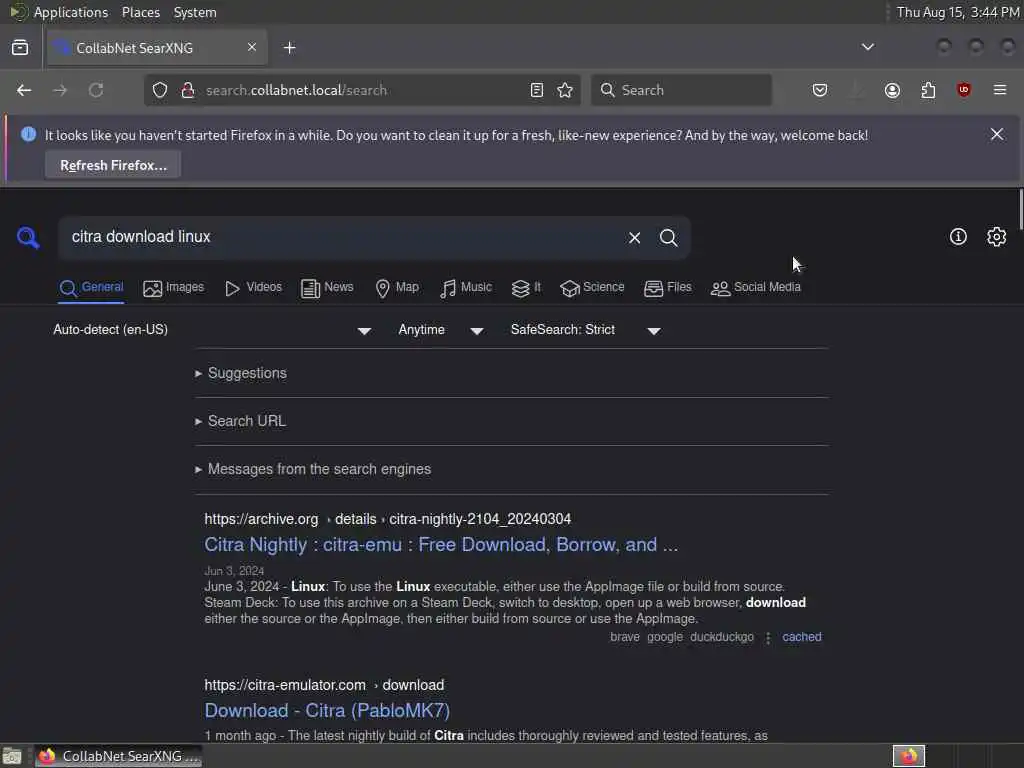Open the Anytime time range dropdown
This screenshot has height=768, width=1024.
click(x=441, y=330)
